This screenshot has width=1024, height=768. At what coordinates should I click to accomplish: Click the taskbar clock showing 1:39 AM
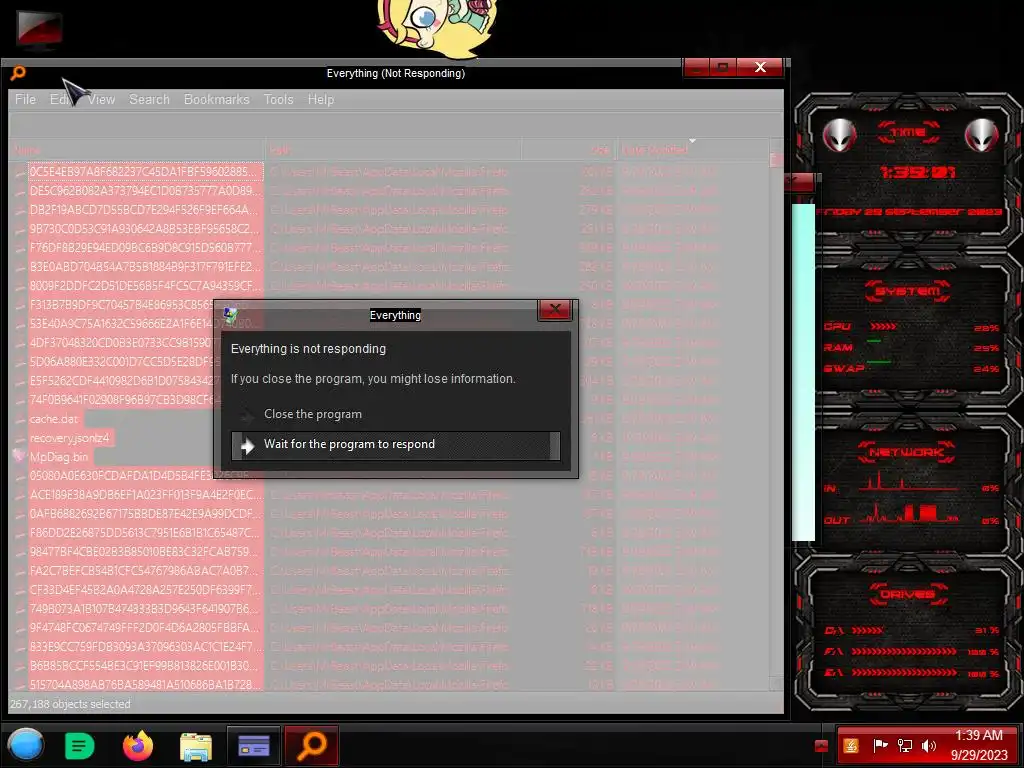click(978, 745)
